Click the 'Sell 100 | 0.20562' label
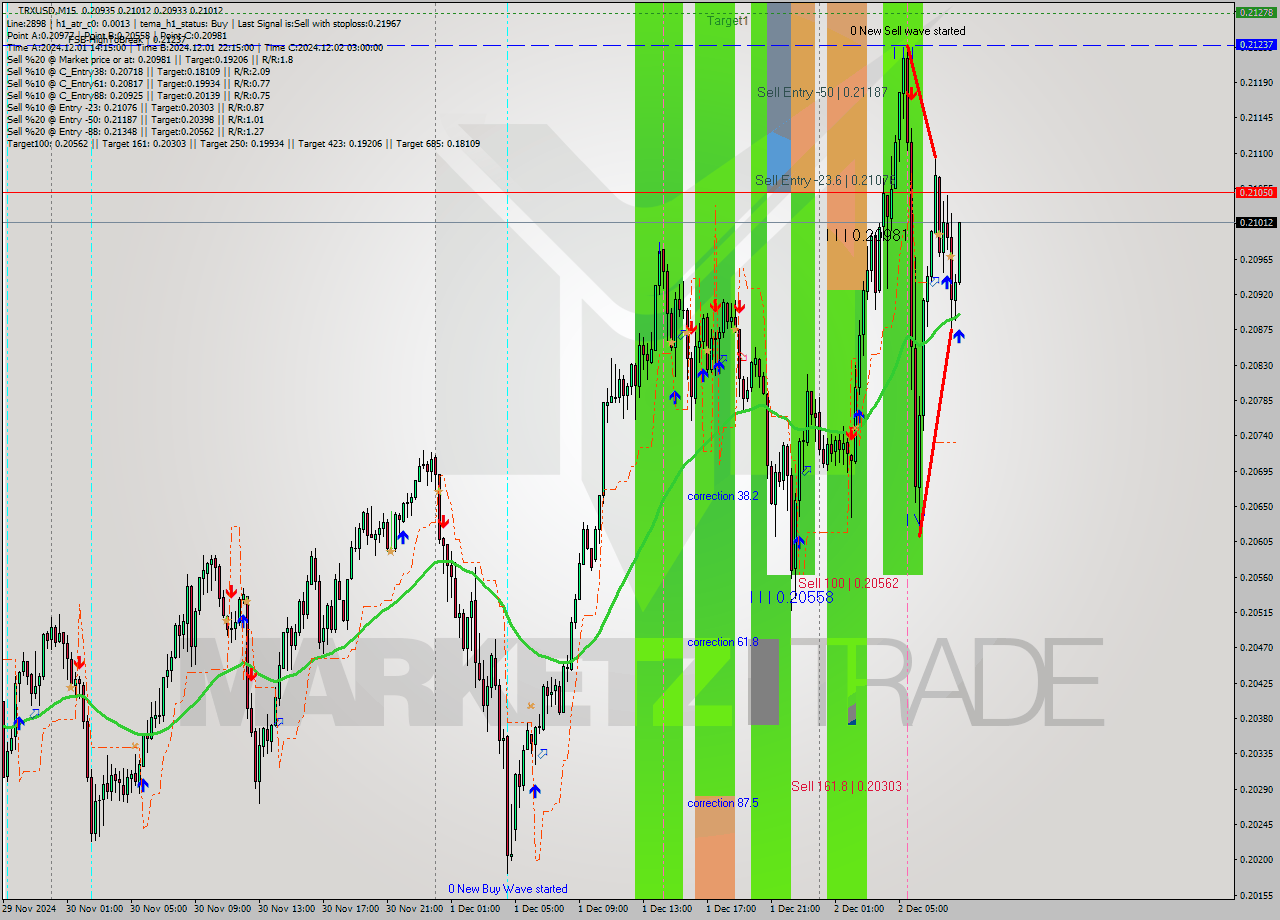Image resolution: width=1280 pixels, height=920 pixels. tap(848, 583)
